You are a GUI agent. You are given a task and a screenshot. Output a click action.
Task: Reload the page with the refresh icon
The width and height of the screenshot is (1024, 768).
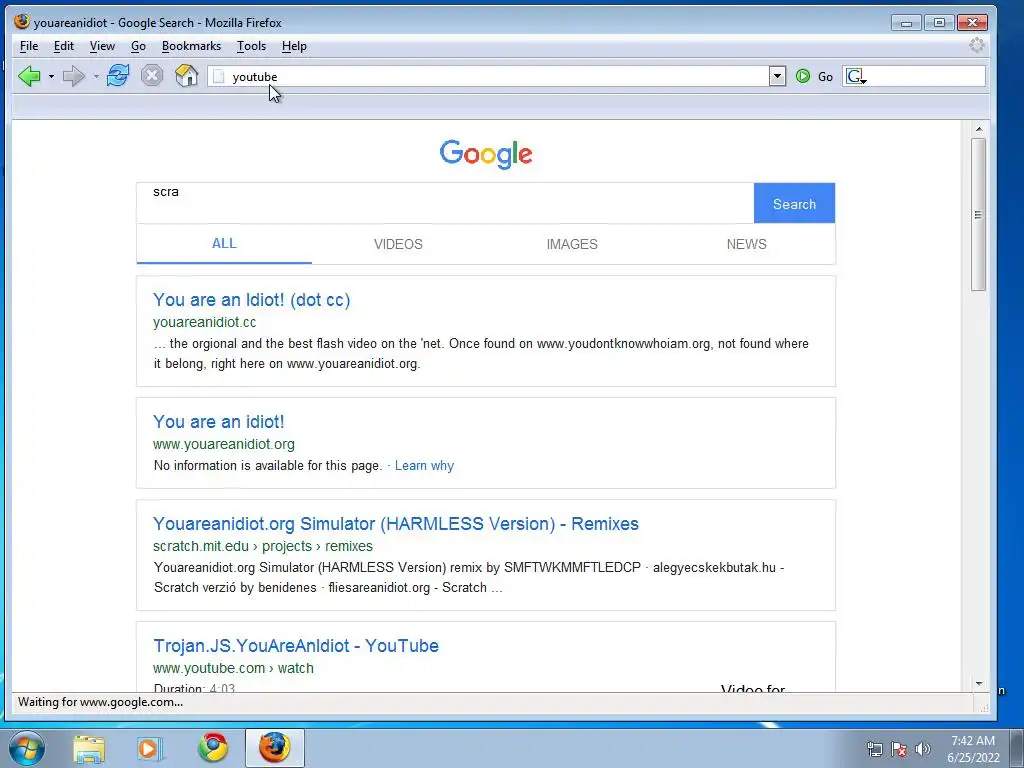[x=118, y=76]
